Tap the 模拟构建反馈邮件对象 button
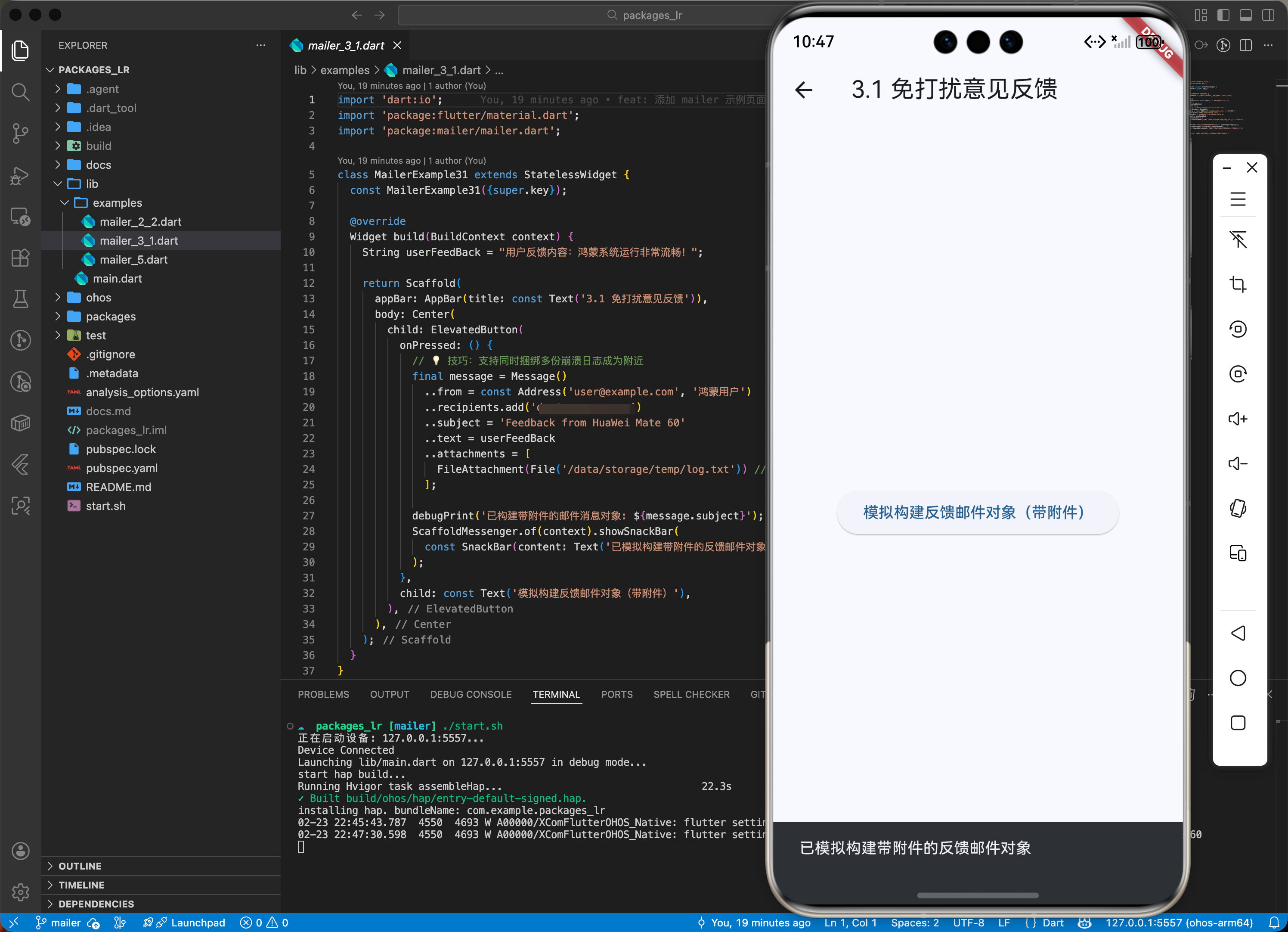 click(x=977, y=513)
